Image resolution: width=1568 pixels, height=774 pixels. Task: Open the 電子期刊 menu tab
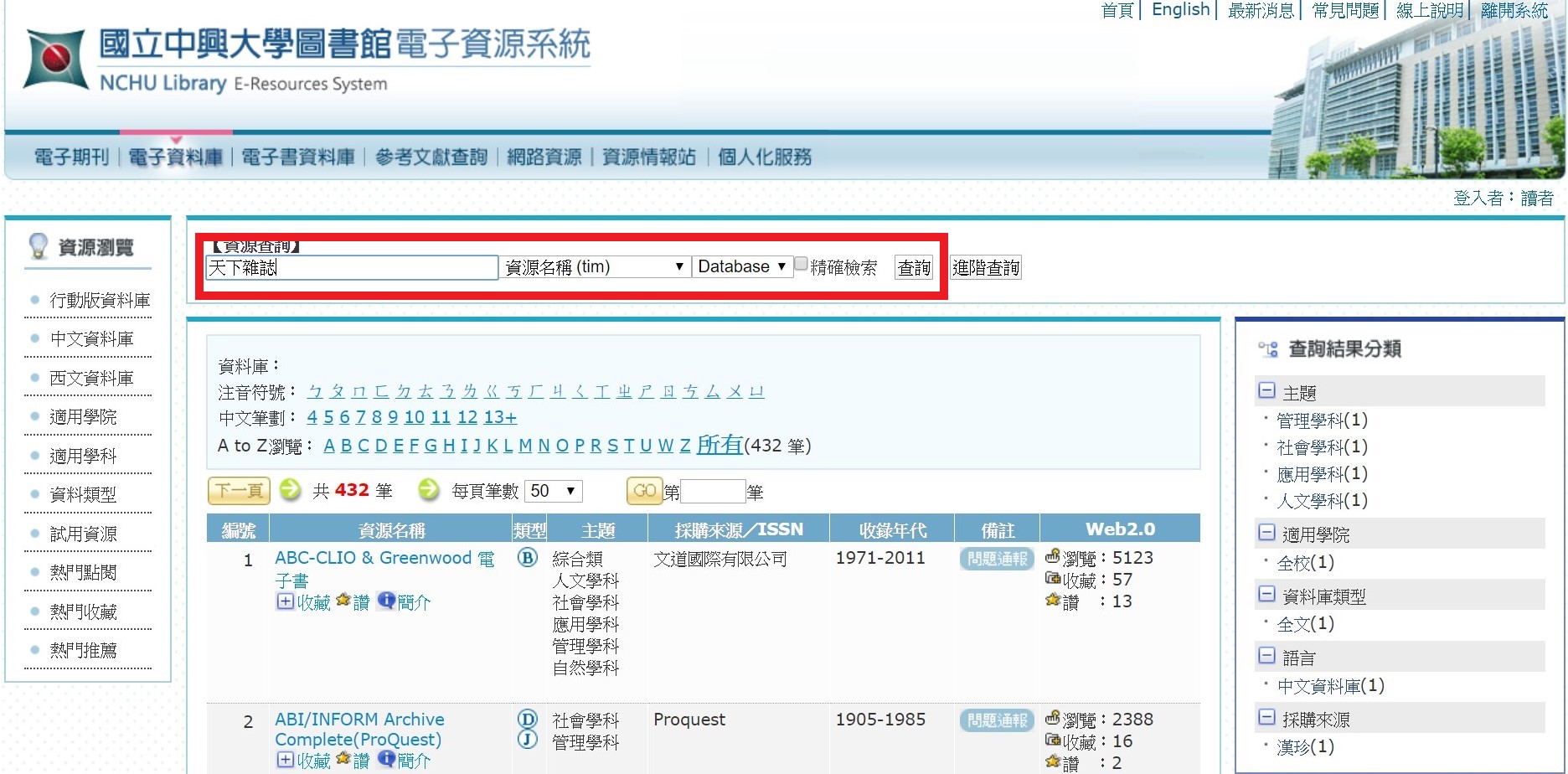click(x=72, y=157)
